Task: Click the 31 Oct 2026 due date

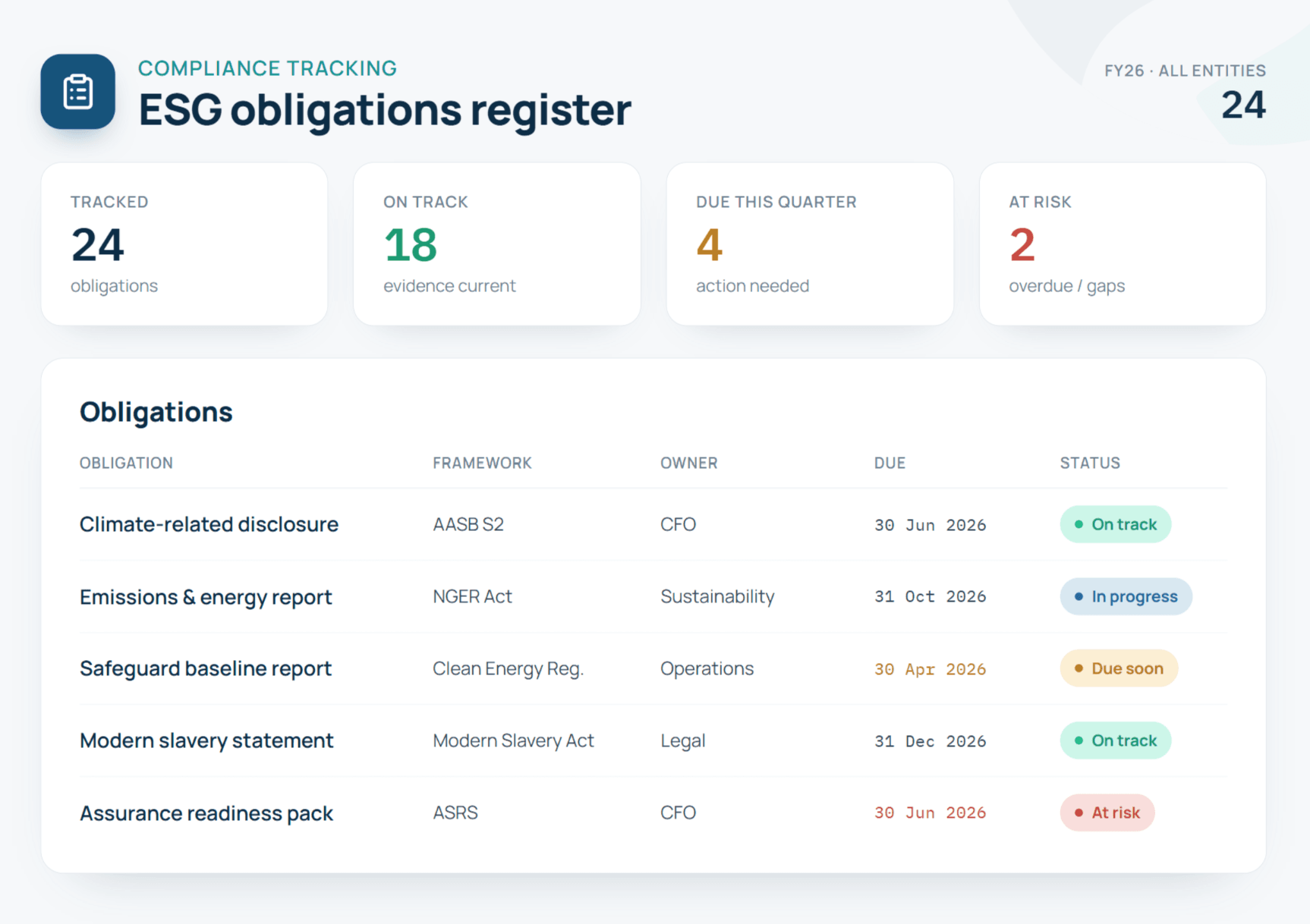Action: [930, 596]
